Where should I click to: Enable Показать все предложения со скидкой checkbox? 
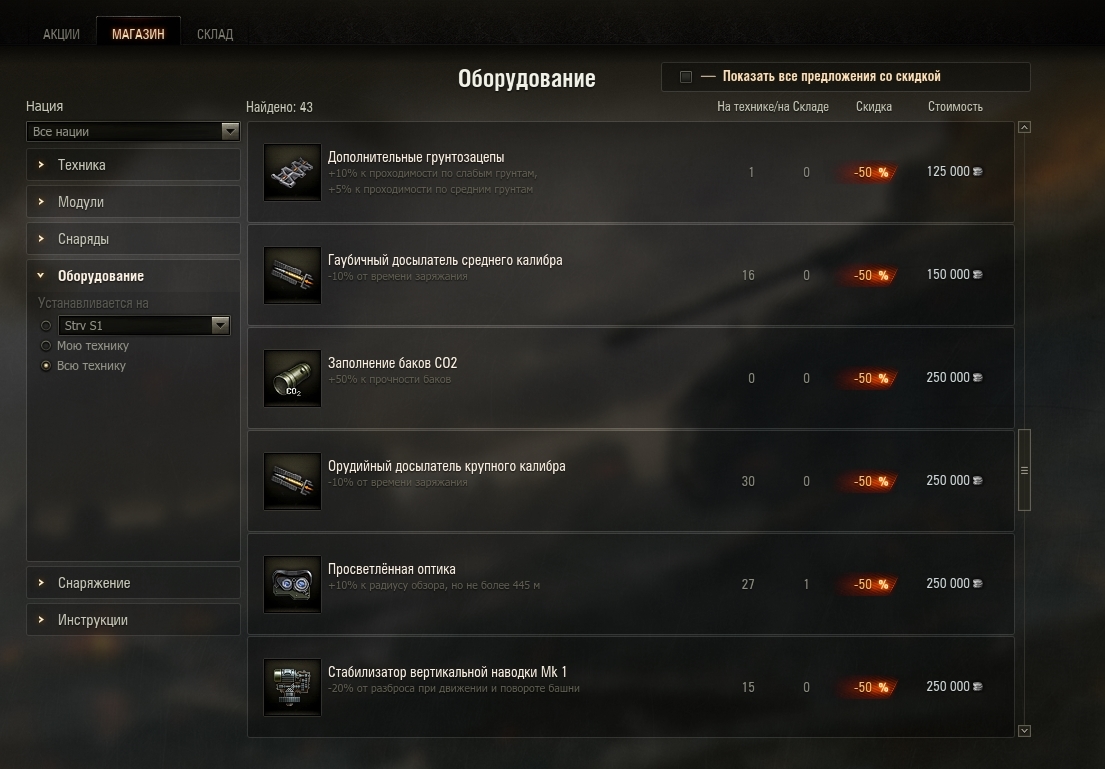click(x=686, y=77)
